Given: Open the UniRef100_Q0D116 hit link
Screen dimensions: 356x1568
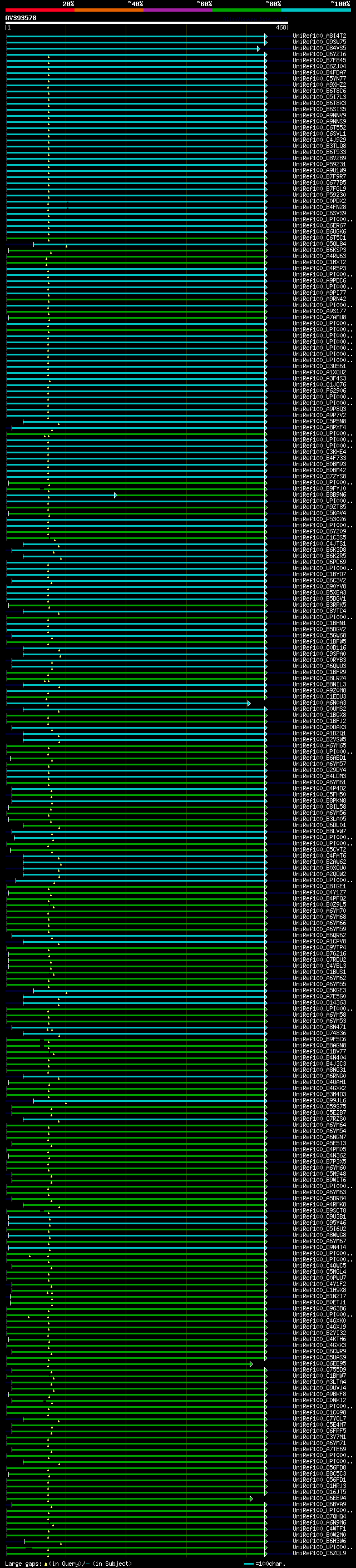Looking at the screenshot, I should click(319, 647).
